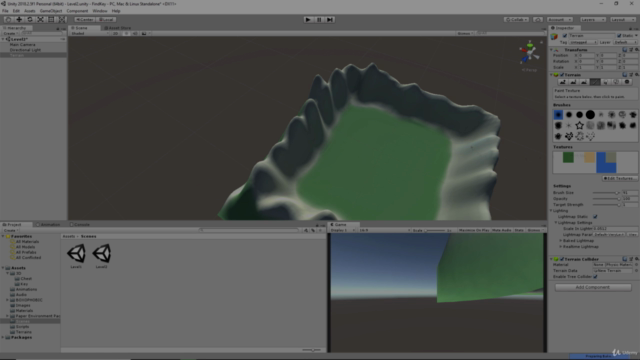The width and height of the screenshot is (640, 360).
Task: Switch to the Asset Store tab
Action: click(x=118, y=28)
